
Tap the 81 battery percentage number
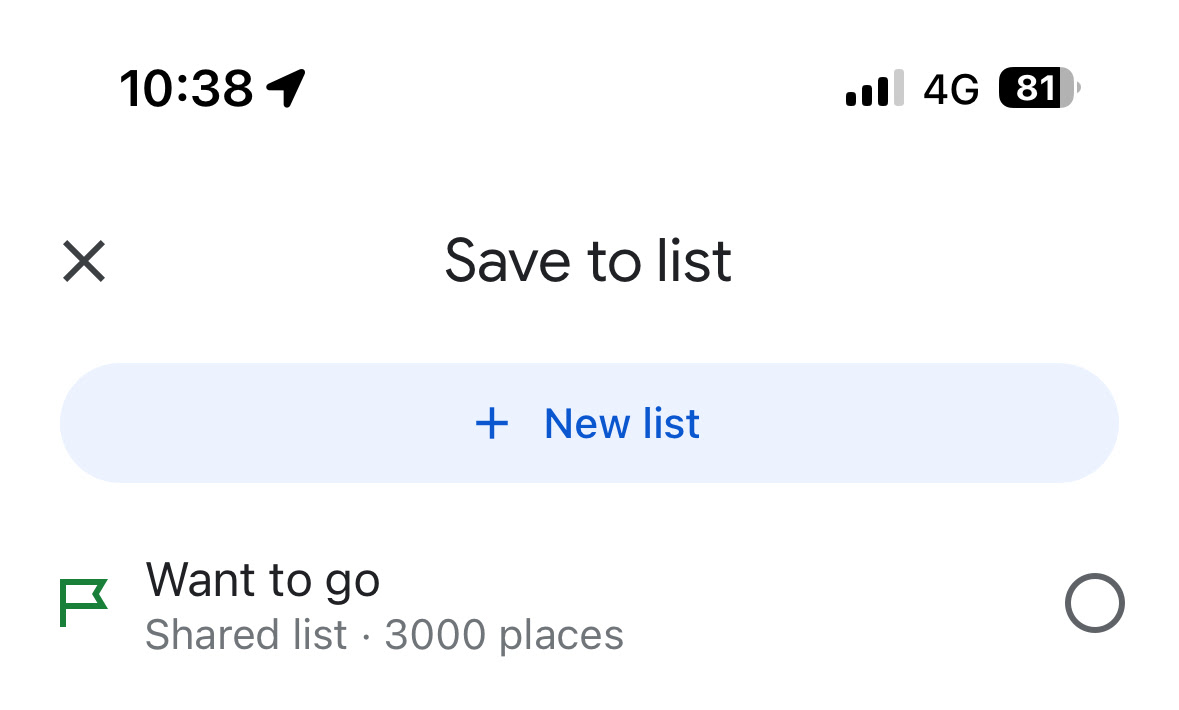pyautogui.click(x=1034, y=89)
